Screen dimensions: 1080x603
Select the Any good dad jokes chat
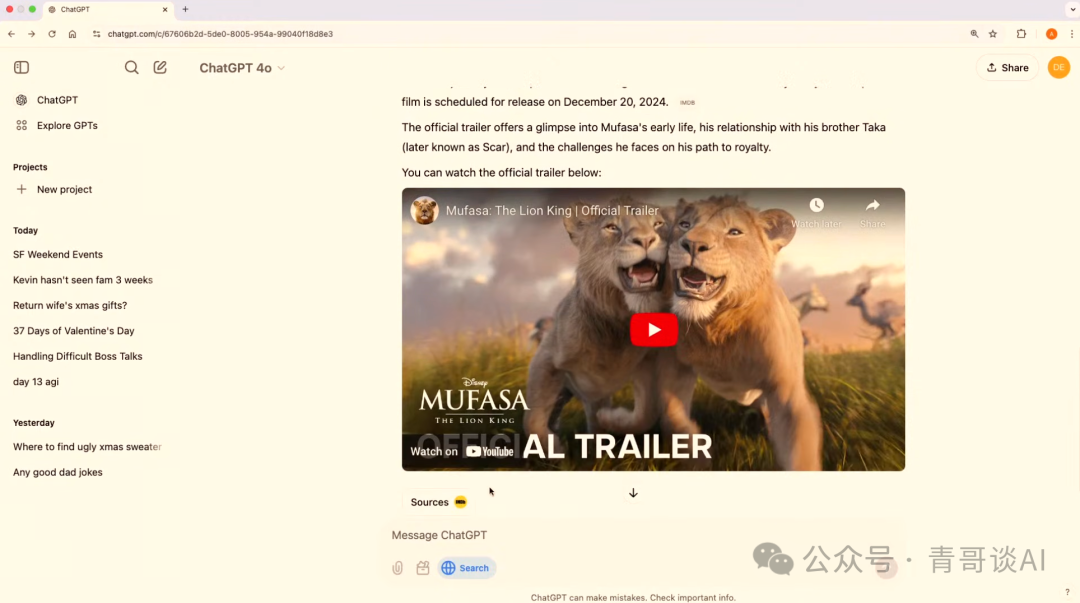[x=58, y=472]
